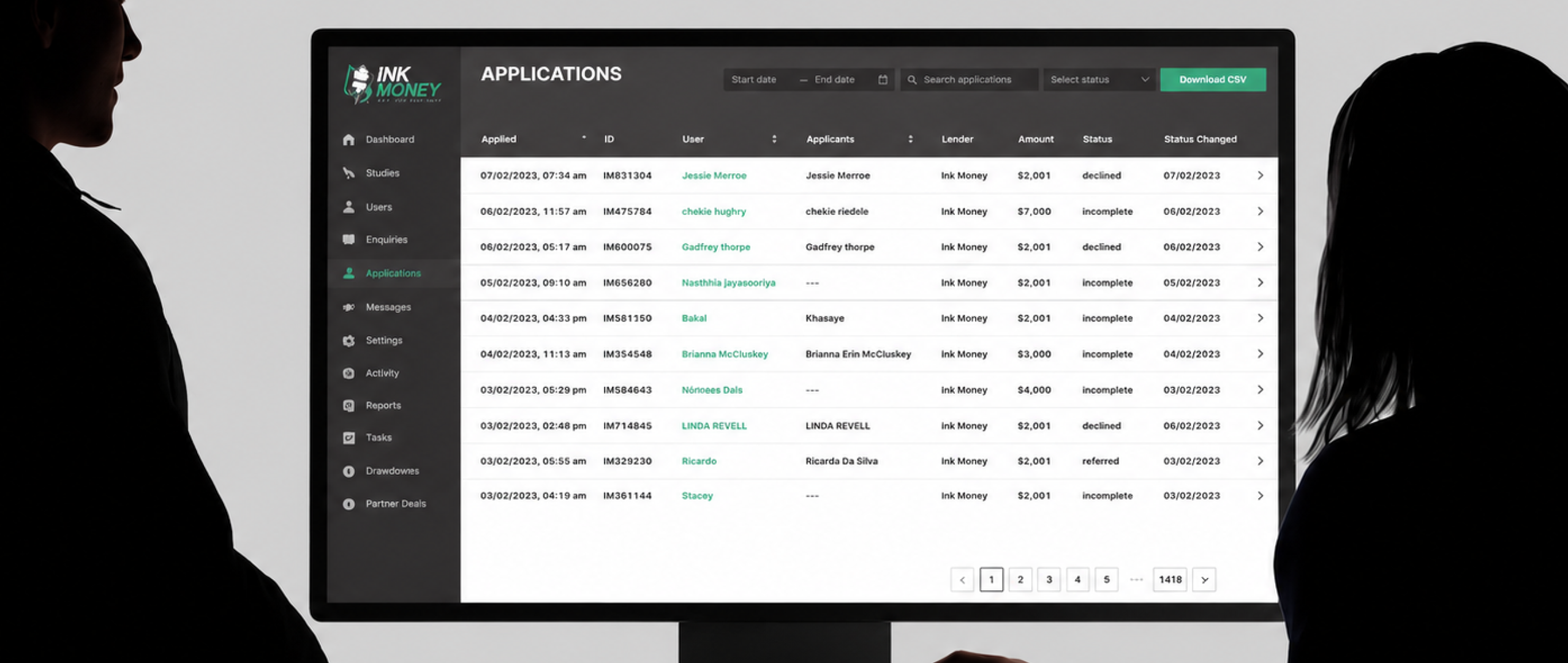Screen dimensions: 1568x663
Task: Go to previous page arrow
Action: click(x=962, y=579)
